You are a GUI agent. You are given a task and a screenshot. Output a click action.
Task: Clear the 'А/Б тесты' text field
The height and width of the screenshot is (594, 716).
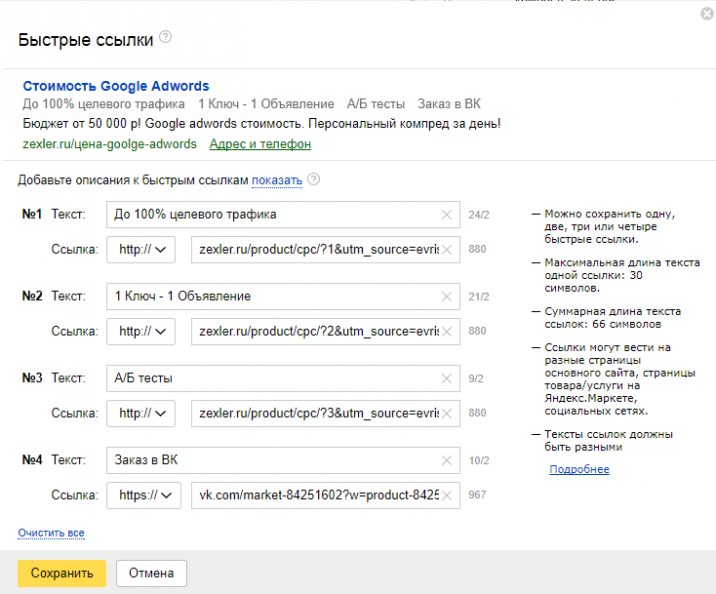point(447,378)
